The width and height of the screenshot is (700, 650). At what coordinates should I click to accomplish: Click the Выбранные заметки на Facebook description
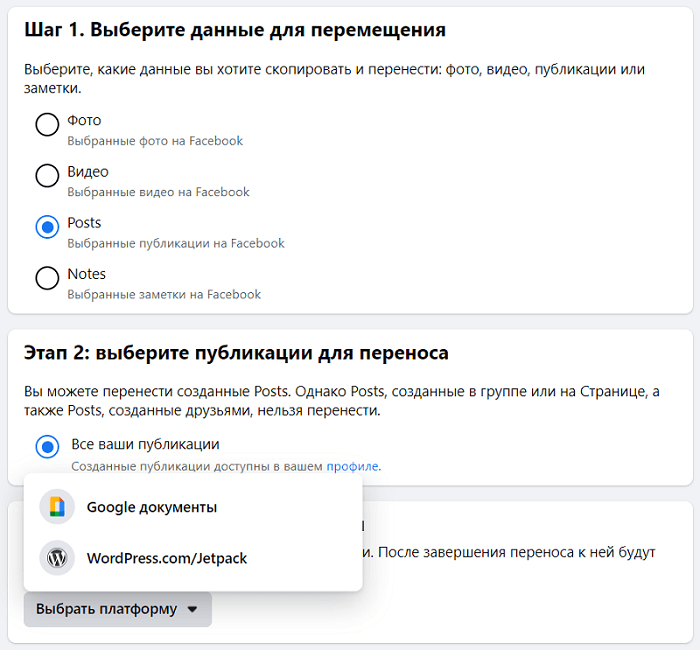(164, 295)
